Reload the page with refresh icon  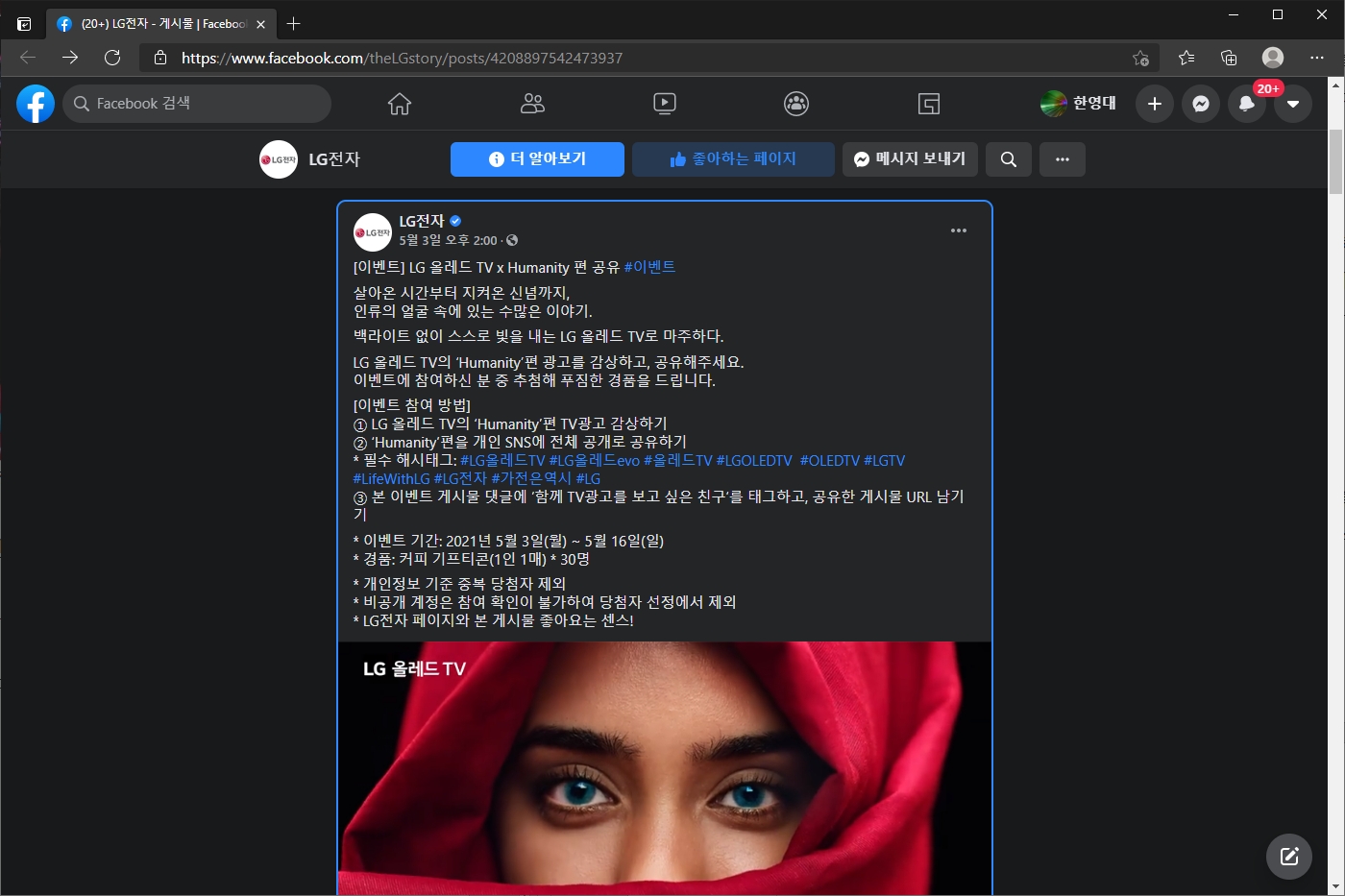click(x=112, y=58)
